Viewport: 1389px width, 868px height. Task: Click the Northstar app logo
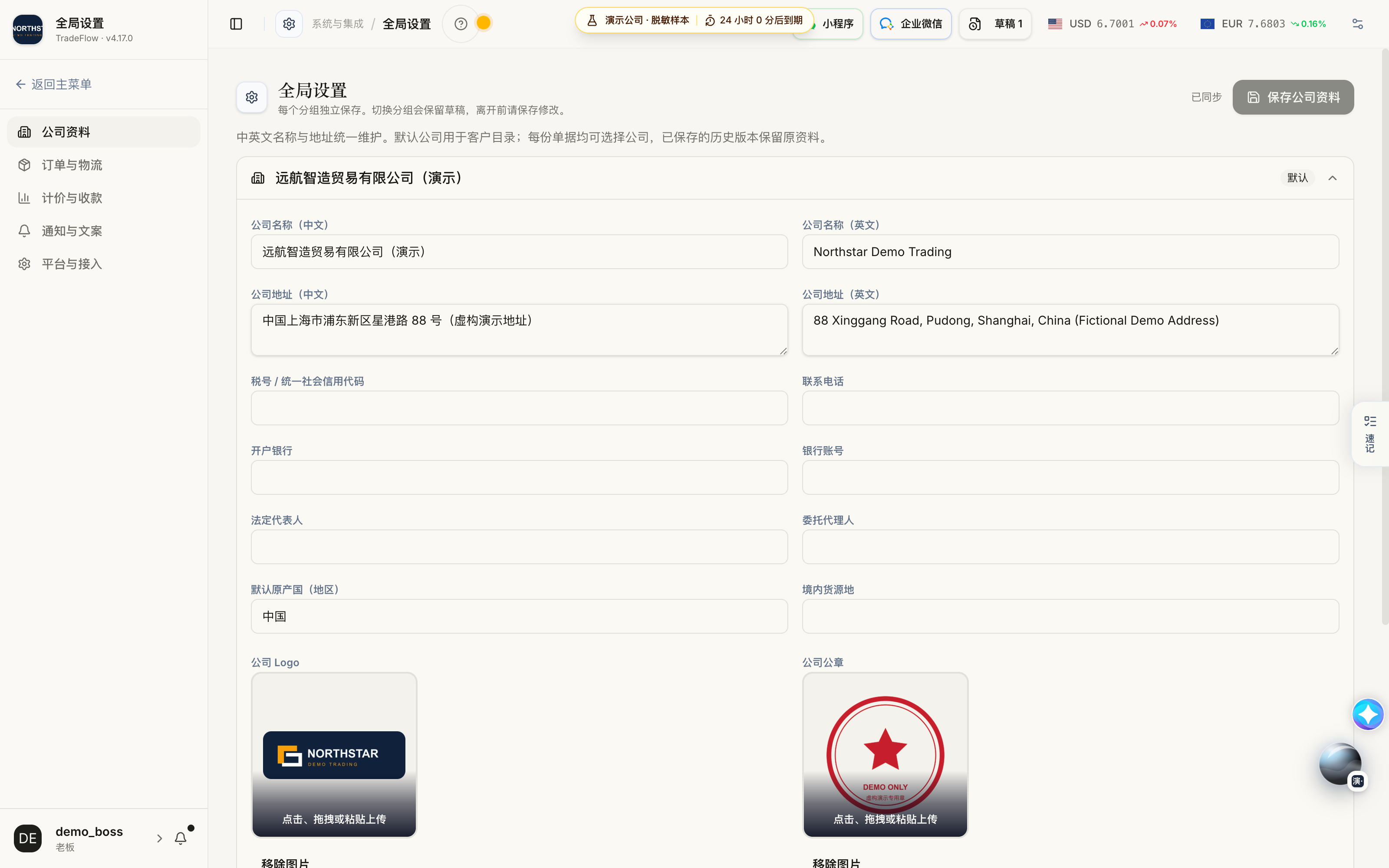tap(27, 30)
